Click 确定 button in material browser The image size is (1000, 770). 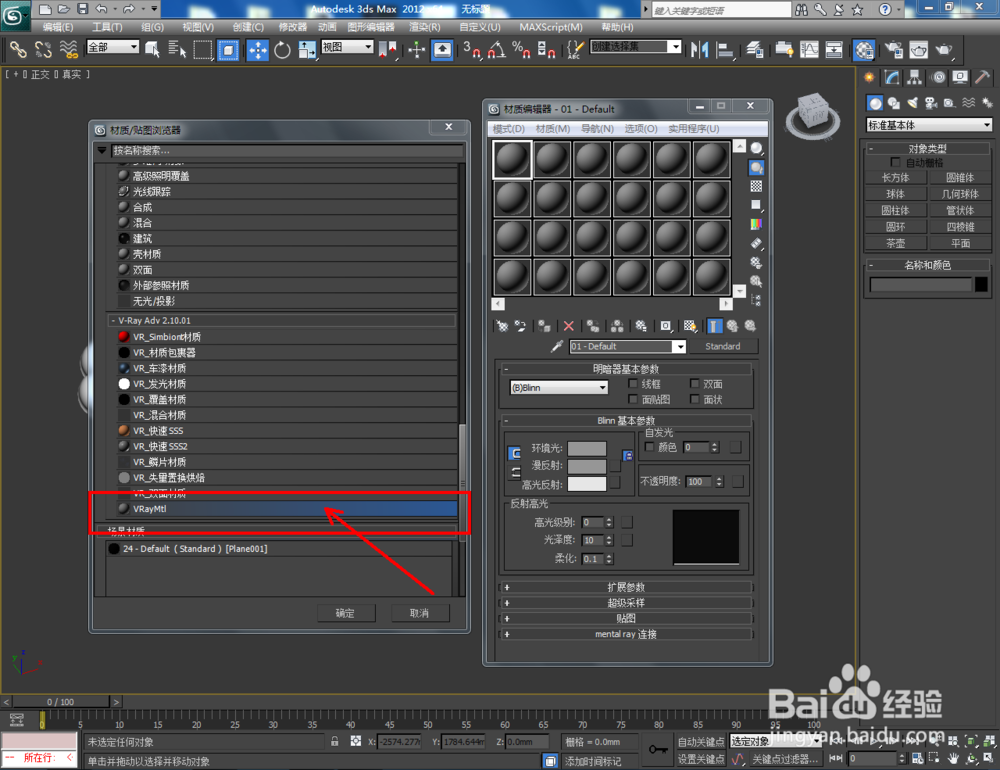pos(345,613)
